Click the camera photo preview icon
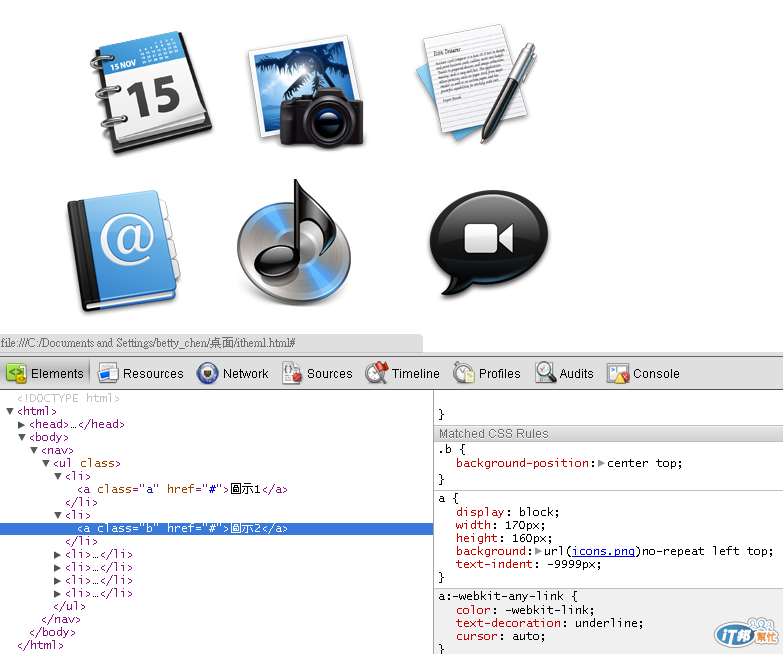This screenshot has height=654, width=783. click(x=307, y=91)
